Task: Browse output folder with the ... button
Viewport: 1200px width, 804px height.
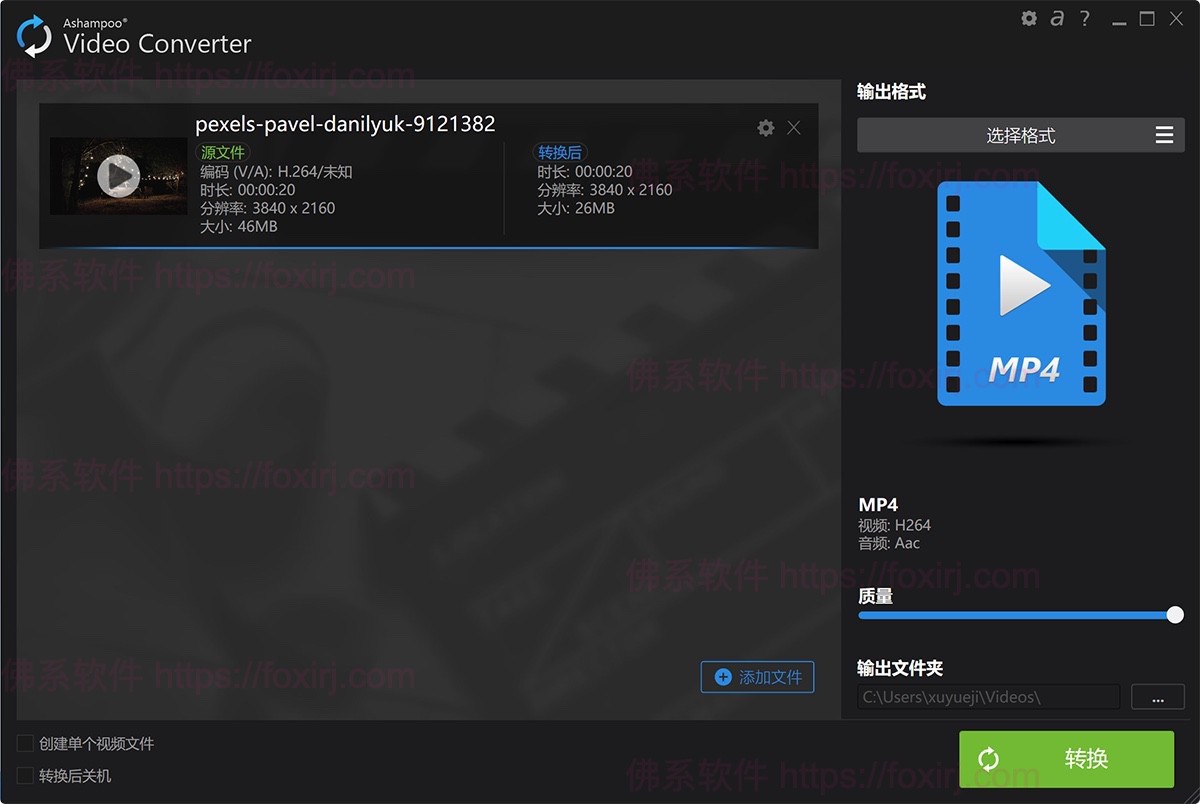Action: coord(1157,697)
